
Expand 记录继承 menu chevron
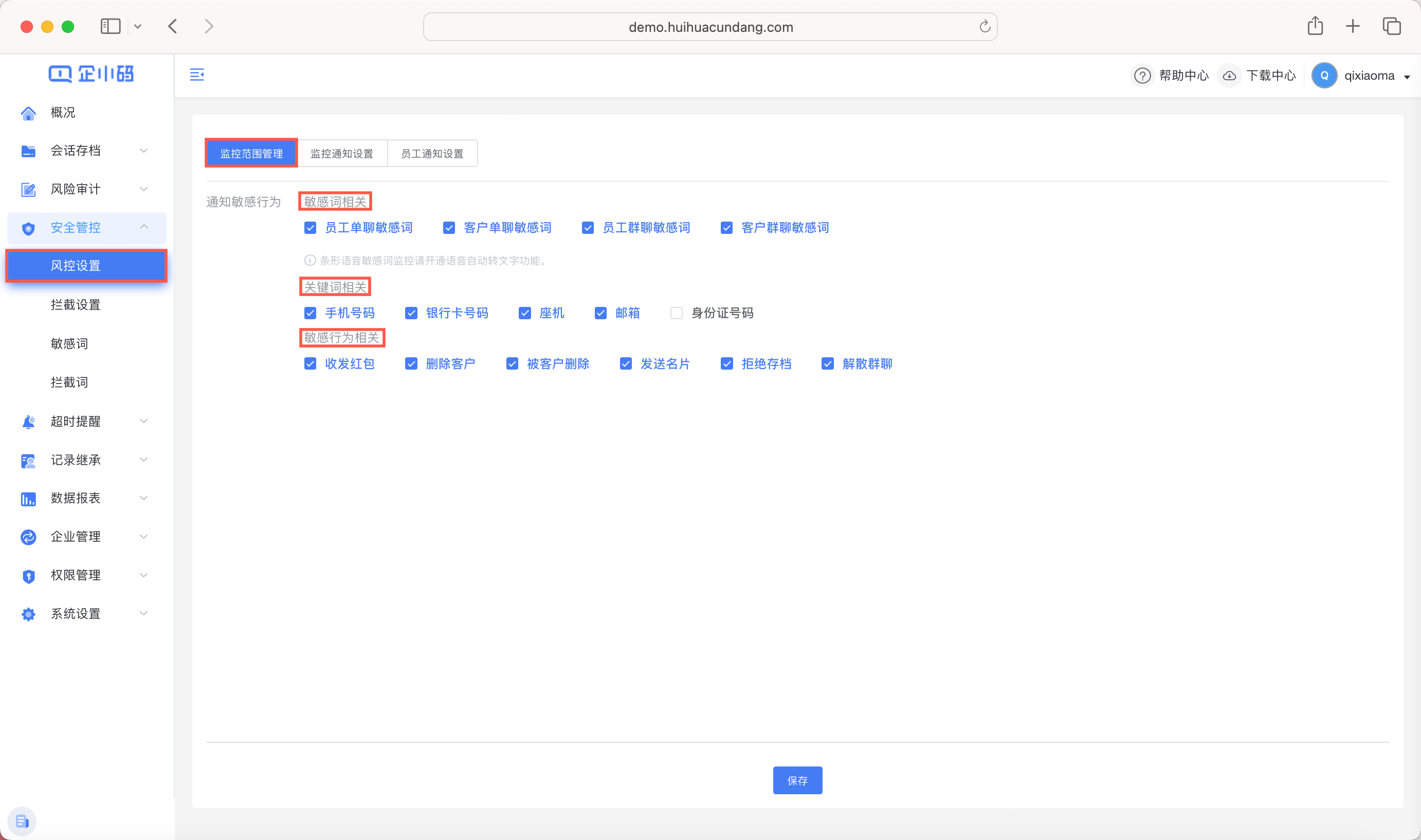coord(144,460)
